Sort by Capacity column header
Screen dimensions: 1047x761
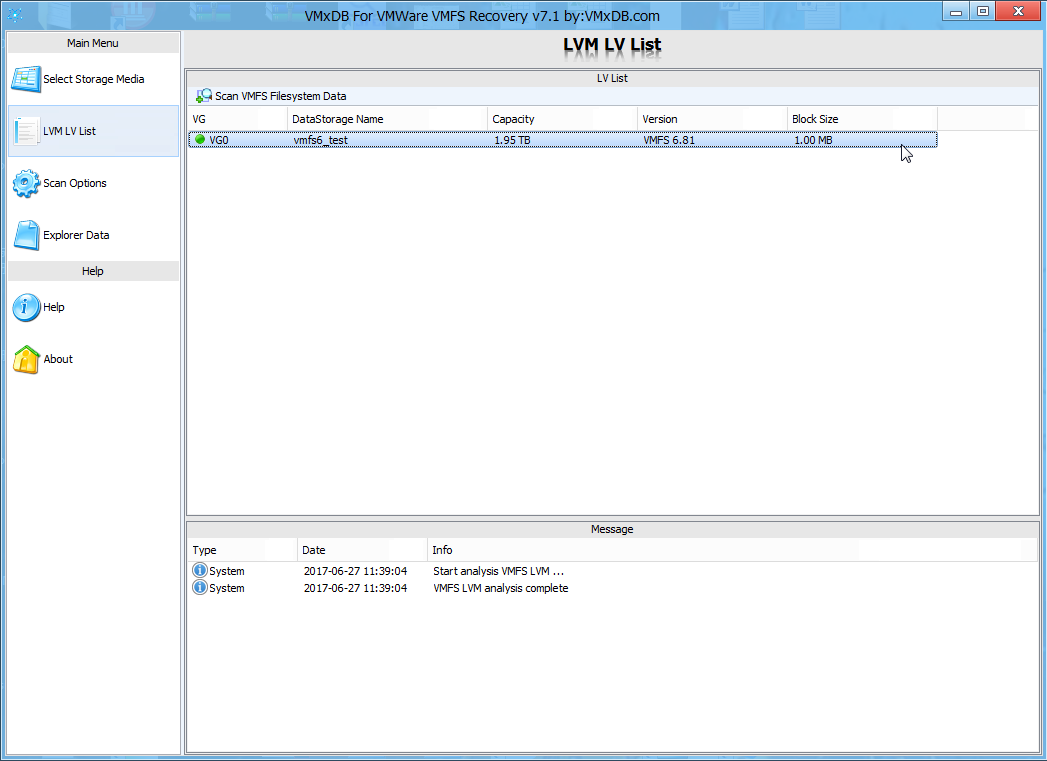tap(562, 119)
